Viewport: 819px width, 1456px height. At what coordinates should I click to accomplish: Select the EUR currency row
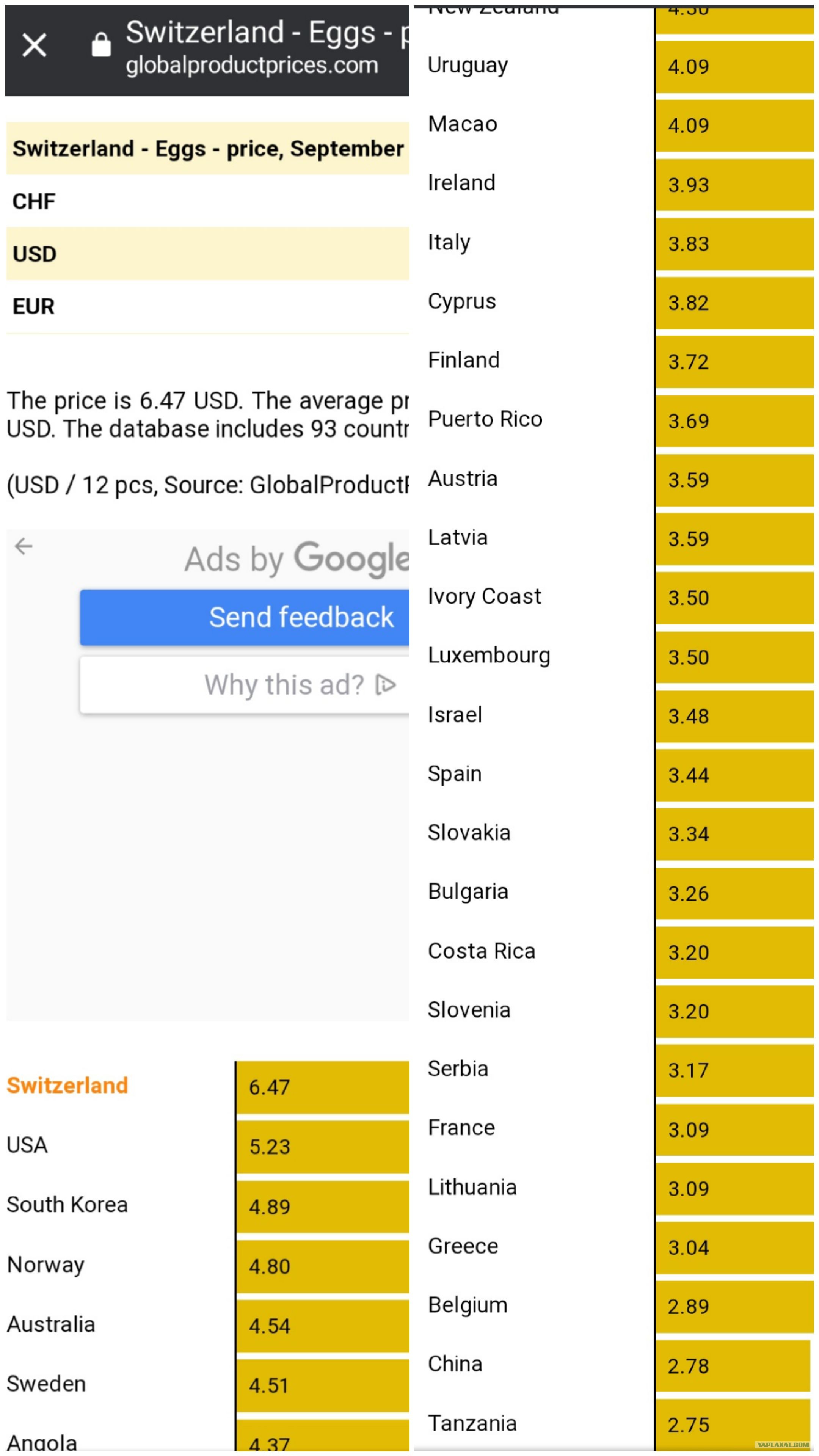(207, 306)
